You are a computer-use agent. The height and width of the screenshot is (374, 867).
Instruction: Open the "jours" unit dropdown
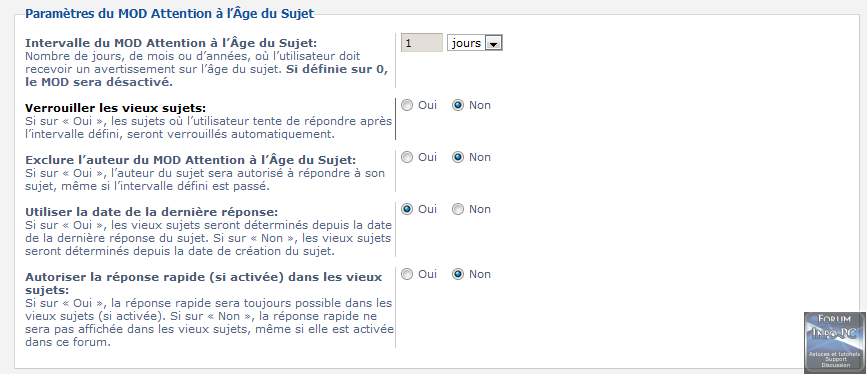pos(474,43)
